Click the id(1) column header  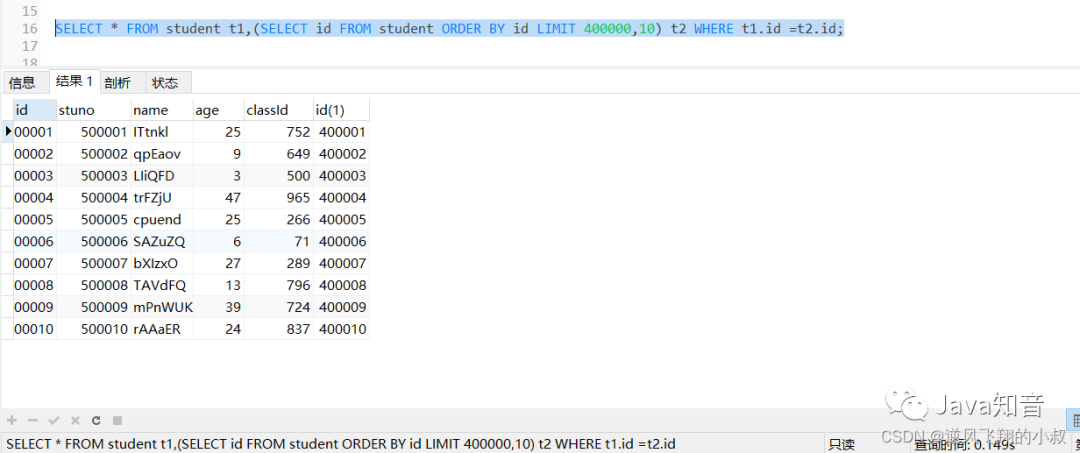tap(342, 110)
